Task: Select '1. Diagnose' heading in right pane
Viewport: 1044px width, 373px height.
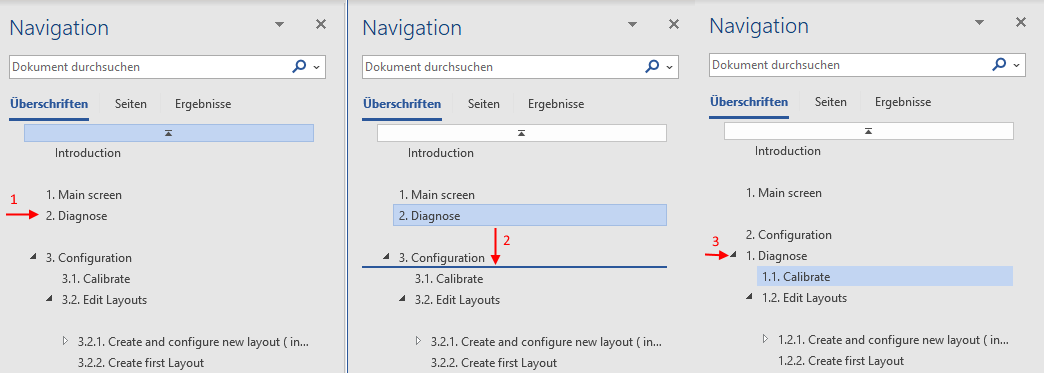Action: click(776, 256)
